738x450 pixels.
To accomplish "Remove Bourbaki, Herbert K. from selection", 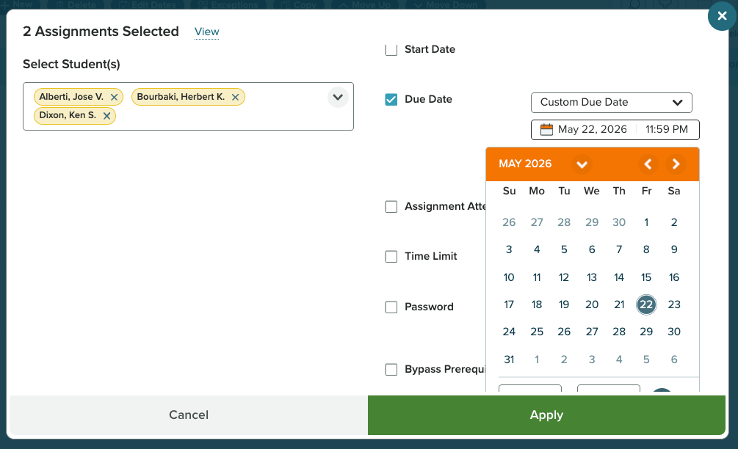I will tap(235, 97).
